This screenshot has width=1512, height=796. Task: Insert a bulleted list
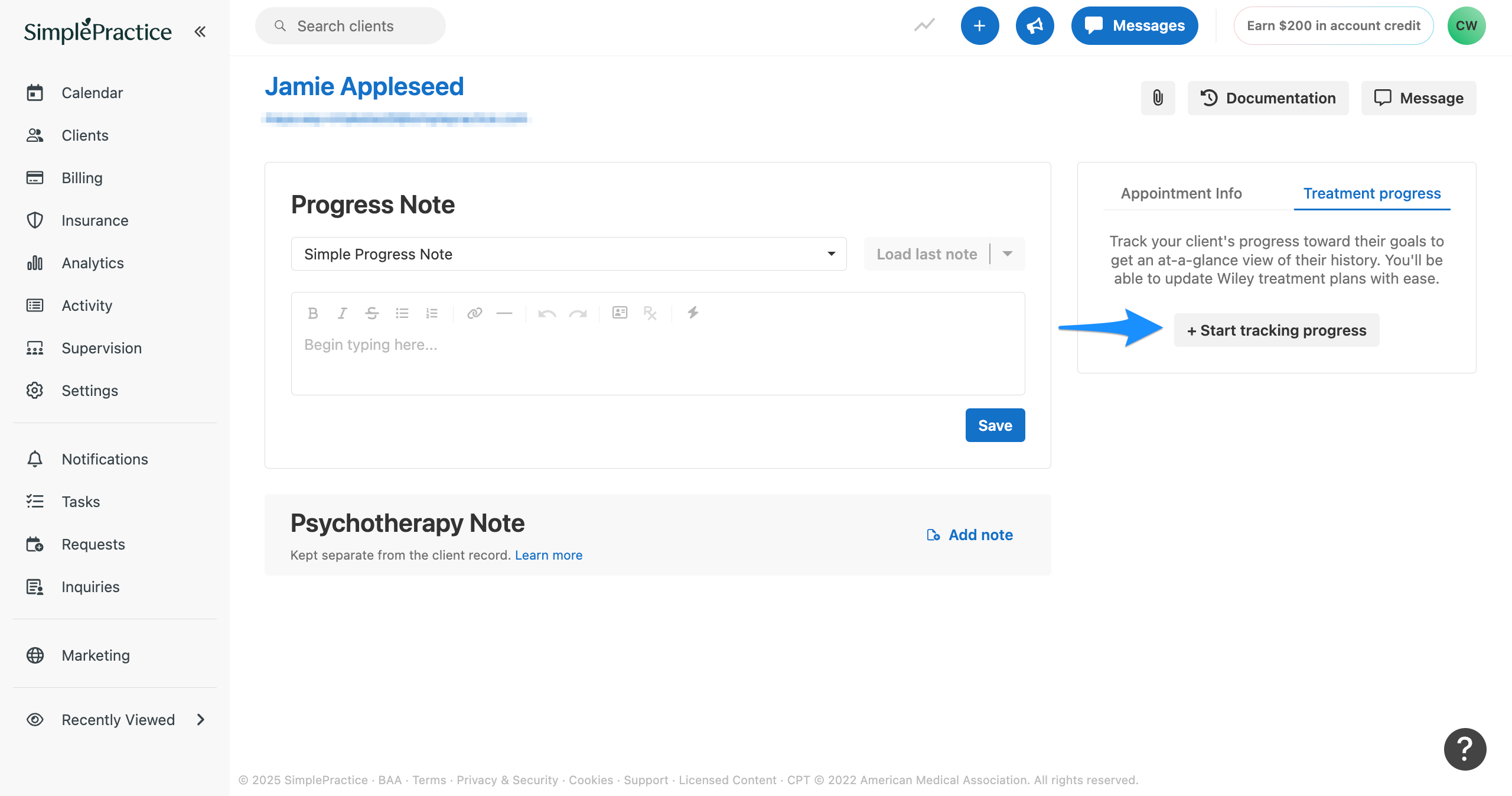pyautogui.click(x=402, y=313)
